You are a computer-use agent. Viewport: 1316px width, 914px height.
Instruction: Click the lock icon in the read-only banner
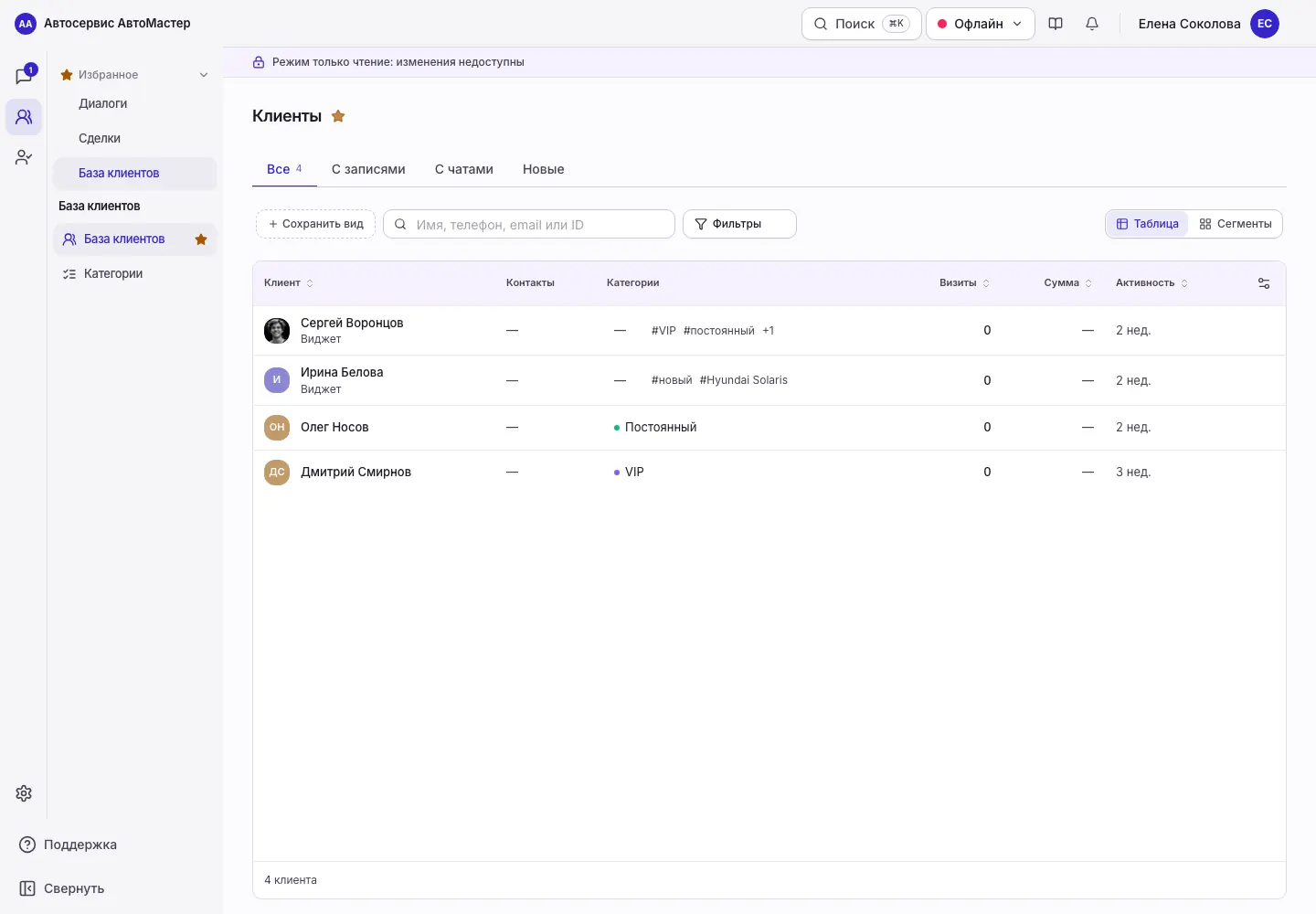259,62
